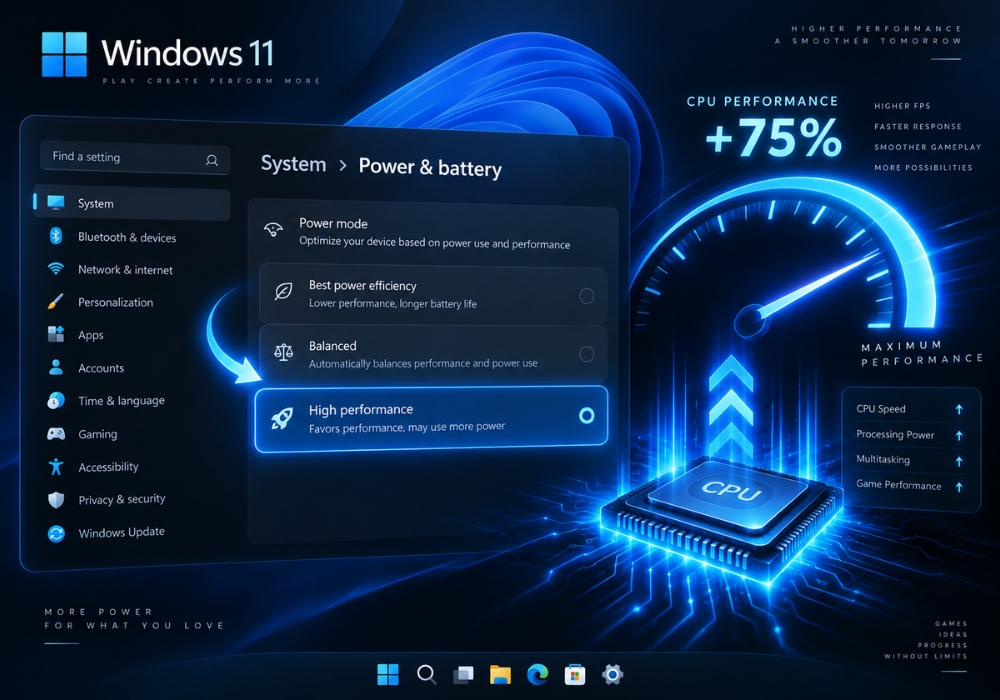Select the High performance radio button
The image size is (1000, 700).
pos(587,416)
